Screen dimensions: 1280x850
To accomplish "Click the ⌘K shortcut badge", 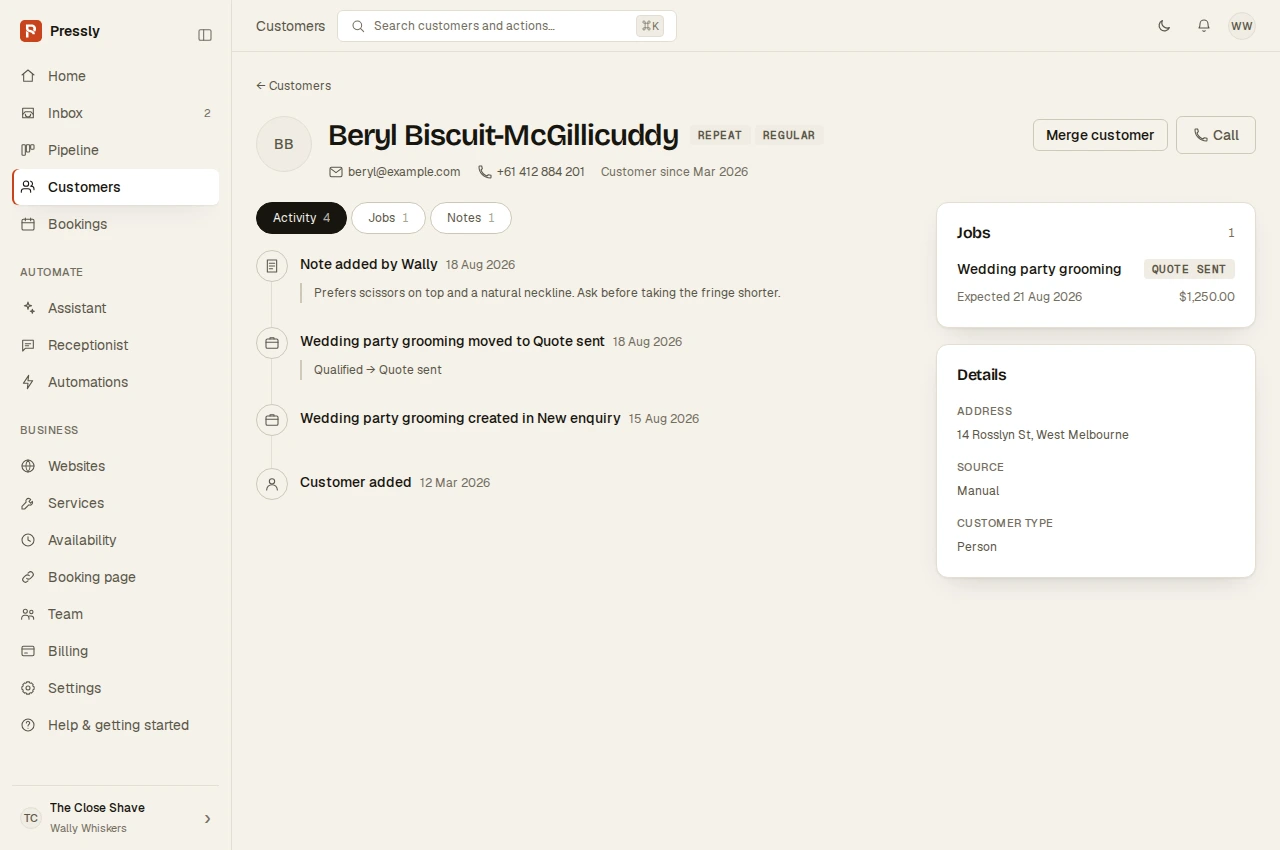I will [x=650, y=26].
